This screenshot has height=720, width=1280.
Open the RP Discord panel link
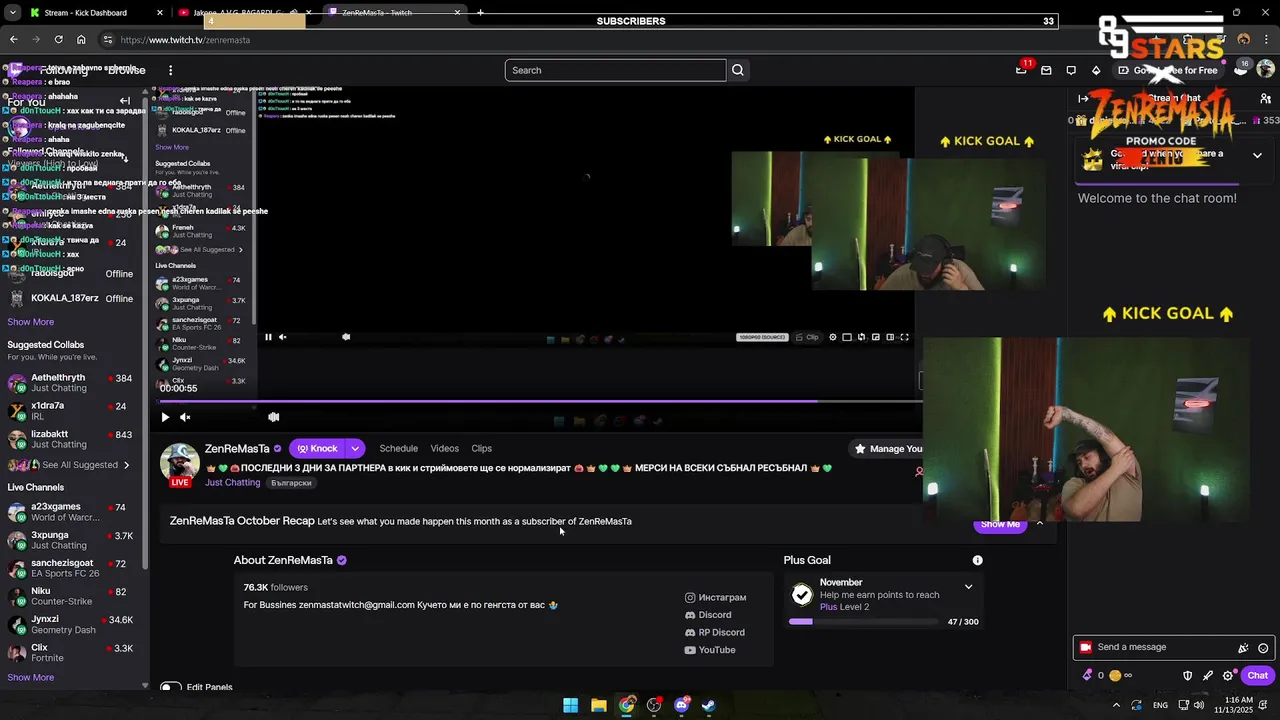point(715,632)
